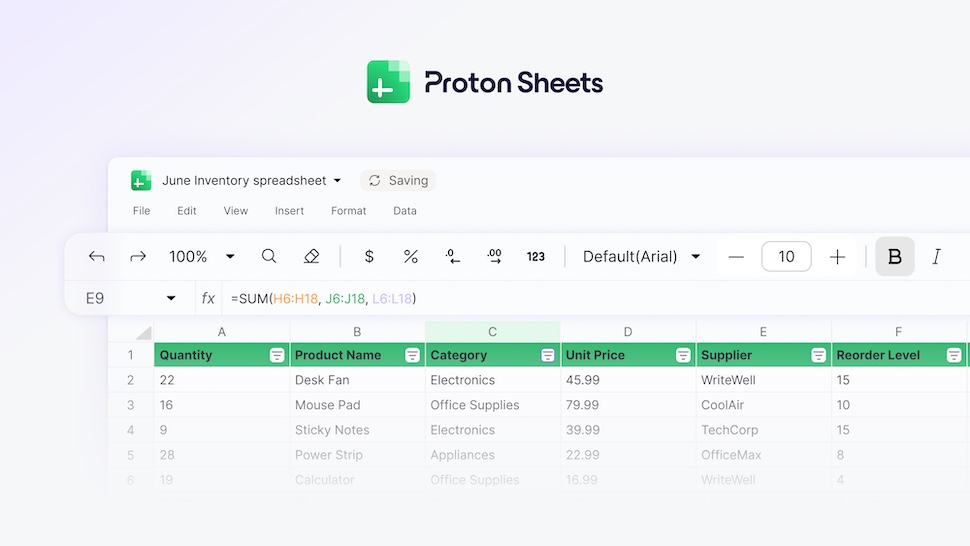This screenshot has height=546, width=970.
Task: Increase font size with plus button
Action: (837, 257)
